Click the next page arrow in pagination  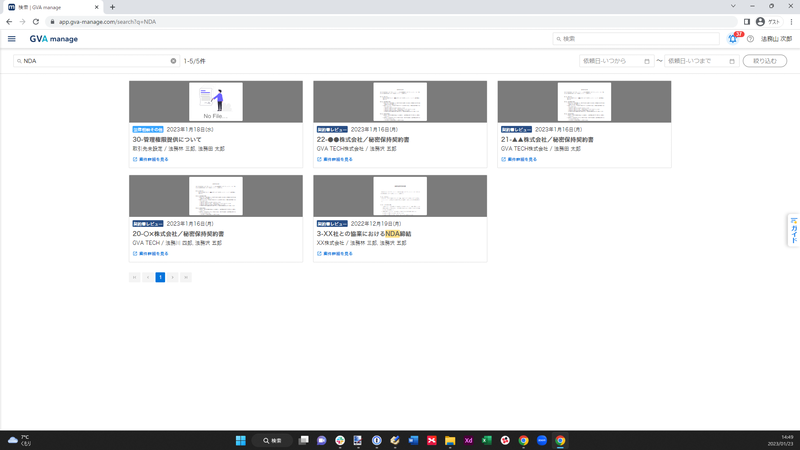pos(173,277)
